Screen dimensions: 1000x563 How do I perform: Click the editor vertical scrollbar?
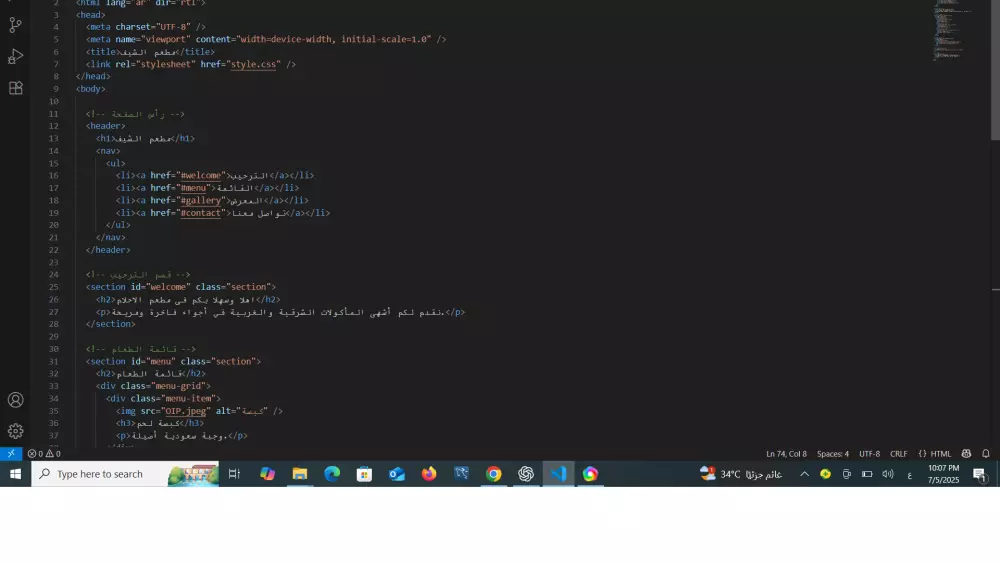[995, 70]
